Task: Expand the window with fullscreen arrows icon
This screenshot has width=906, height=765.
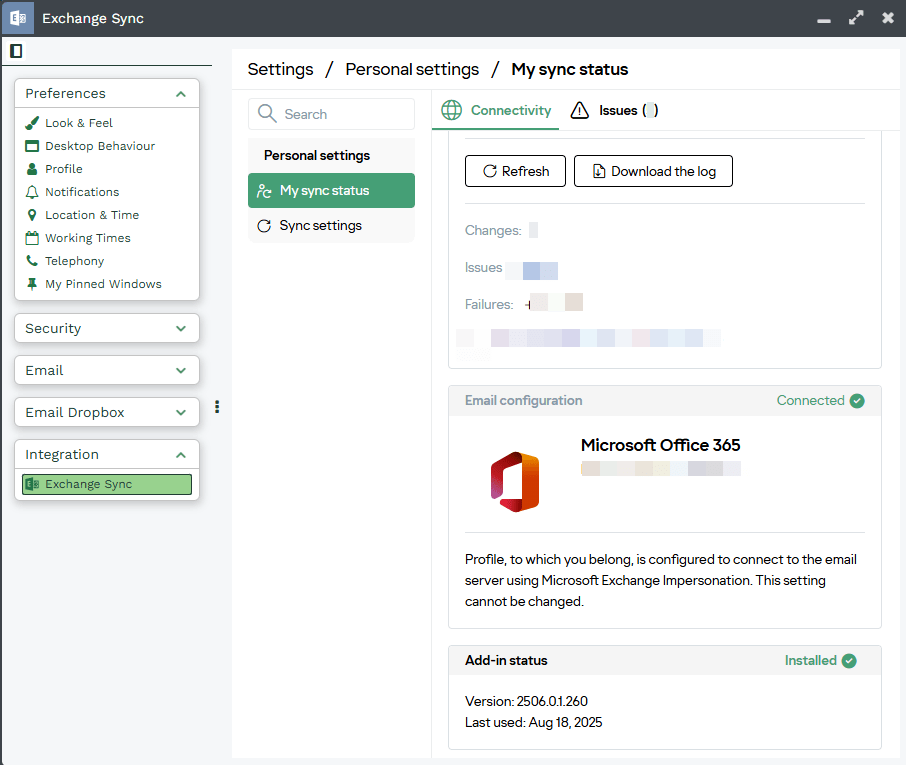Action: tap(856, 18)
